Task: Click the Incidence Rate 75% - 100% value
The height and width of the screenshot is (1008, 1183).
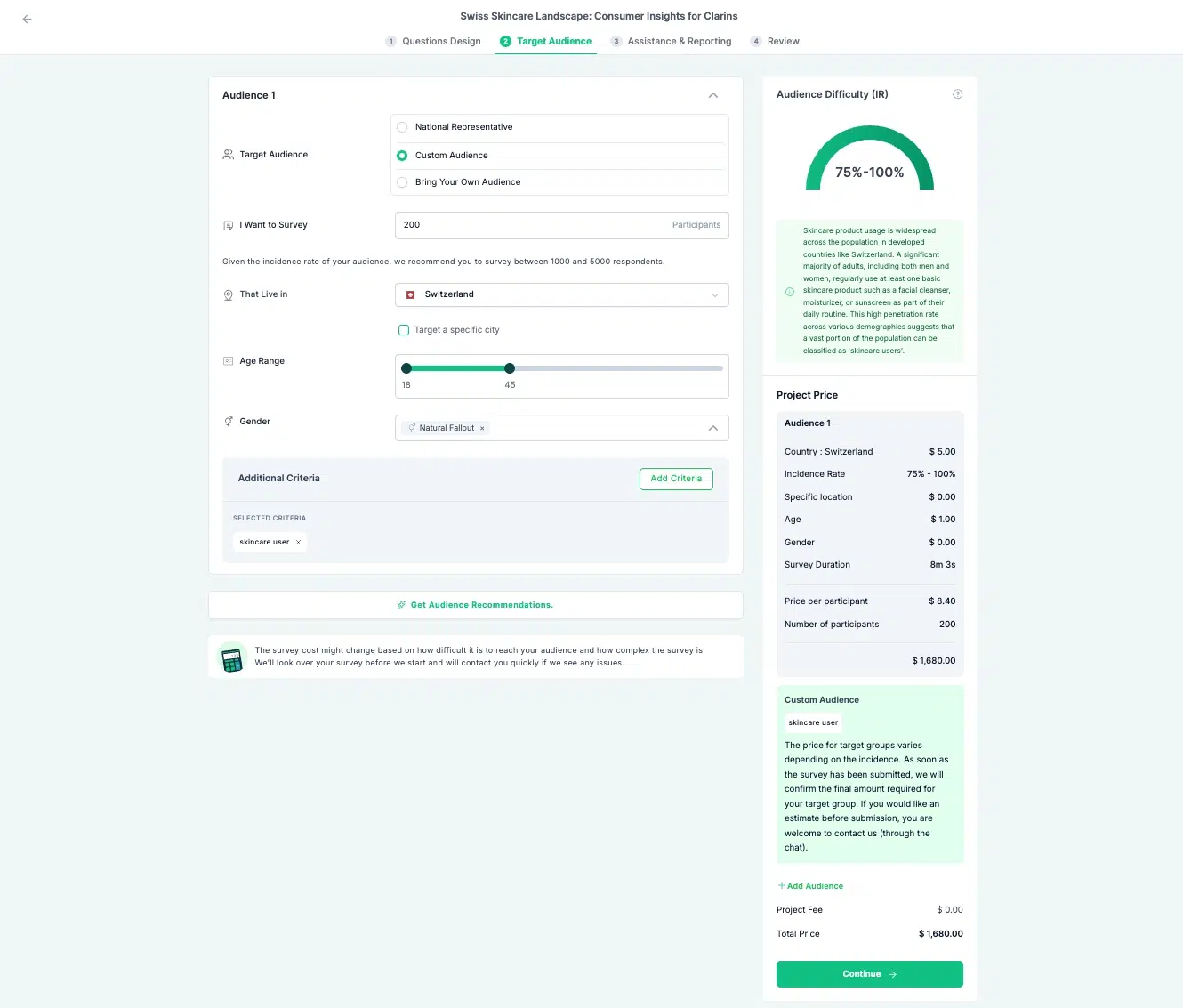Action: click(x=931, y=474)
